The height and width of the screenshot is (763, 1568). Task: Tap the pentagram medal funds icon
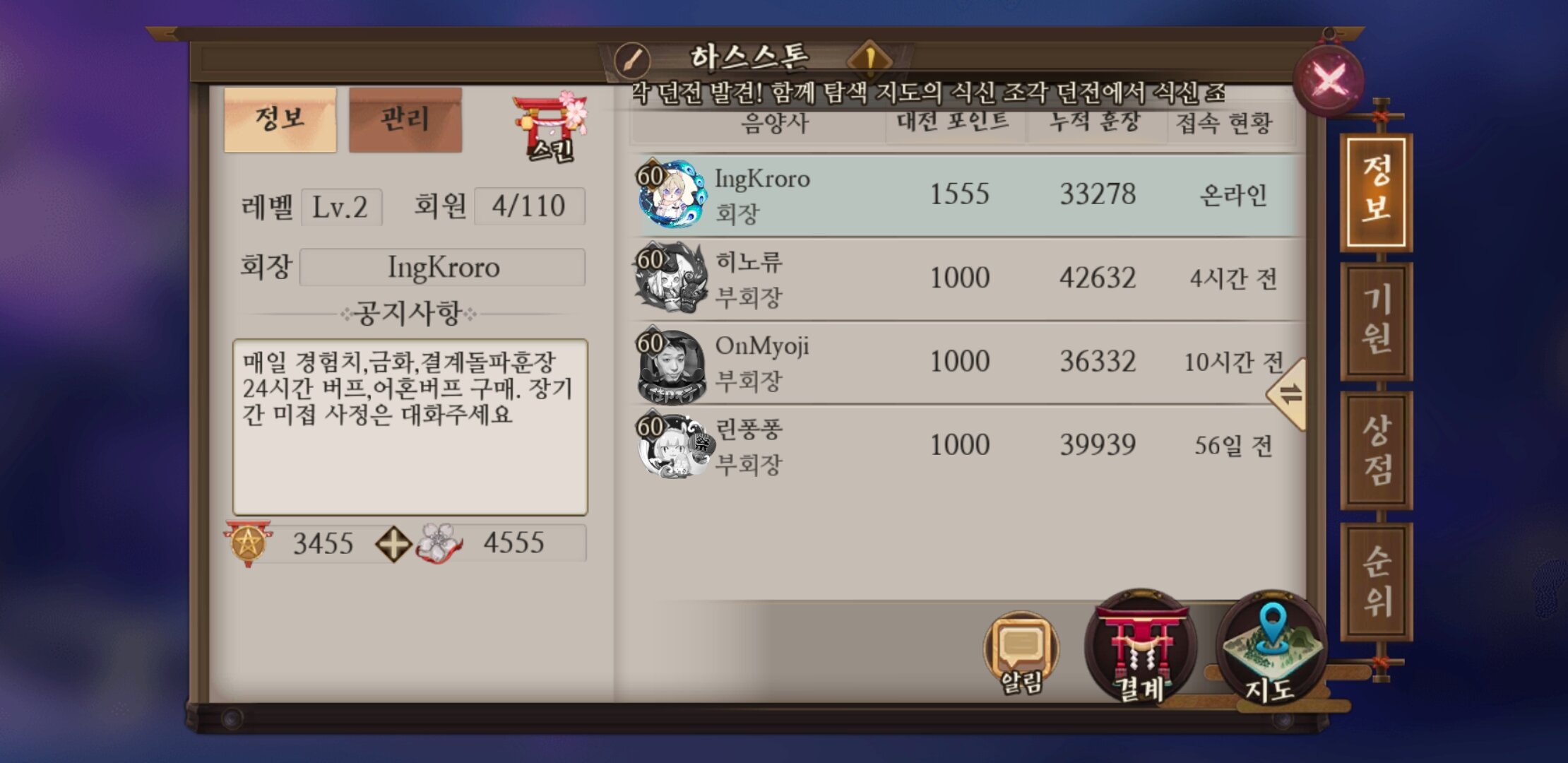(x=247, y=543)
